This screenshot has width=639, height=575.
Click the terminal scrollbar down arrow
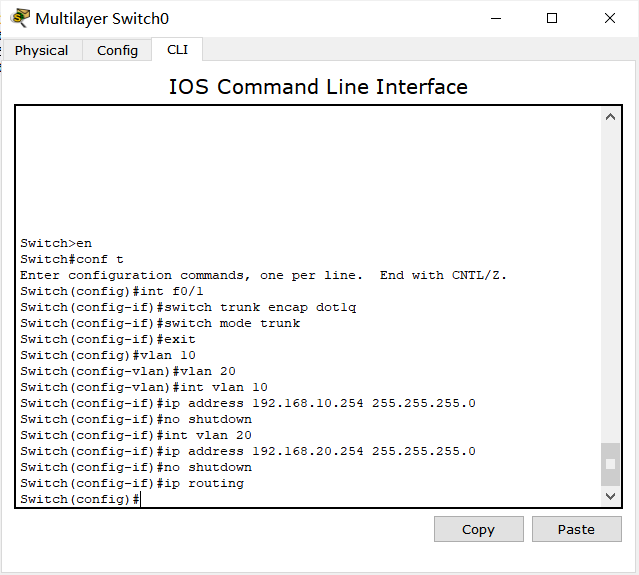[611, 496]
